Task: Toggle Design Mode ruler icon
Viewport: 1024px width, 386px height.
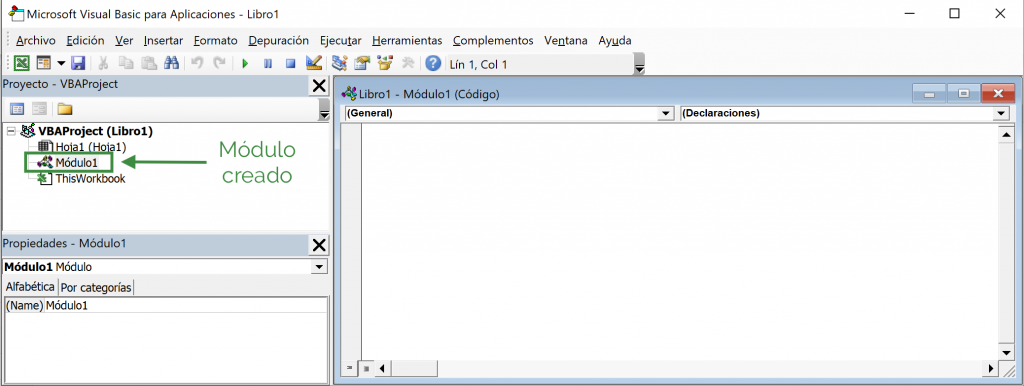Action: click(x=313, y=63)
